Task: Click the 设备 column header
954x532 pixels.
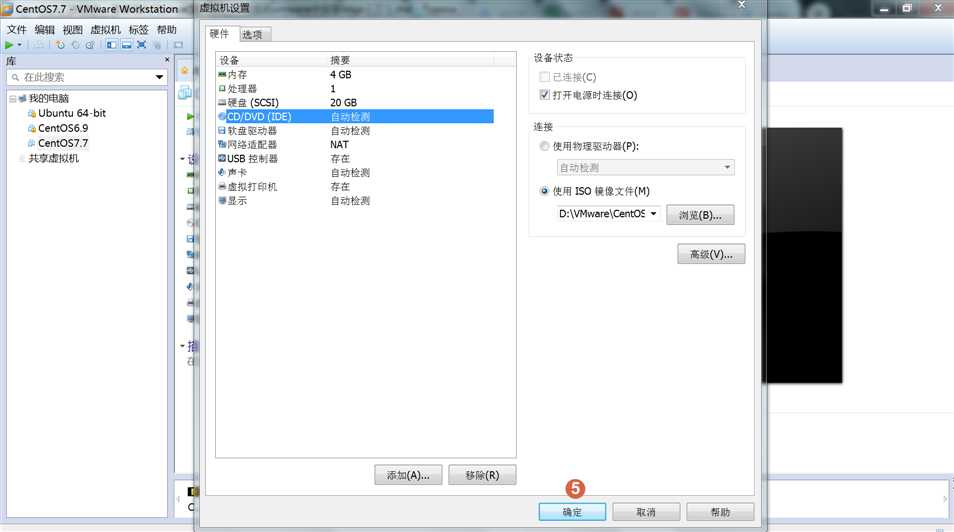Action: [x=272, y=60]
